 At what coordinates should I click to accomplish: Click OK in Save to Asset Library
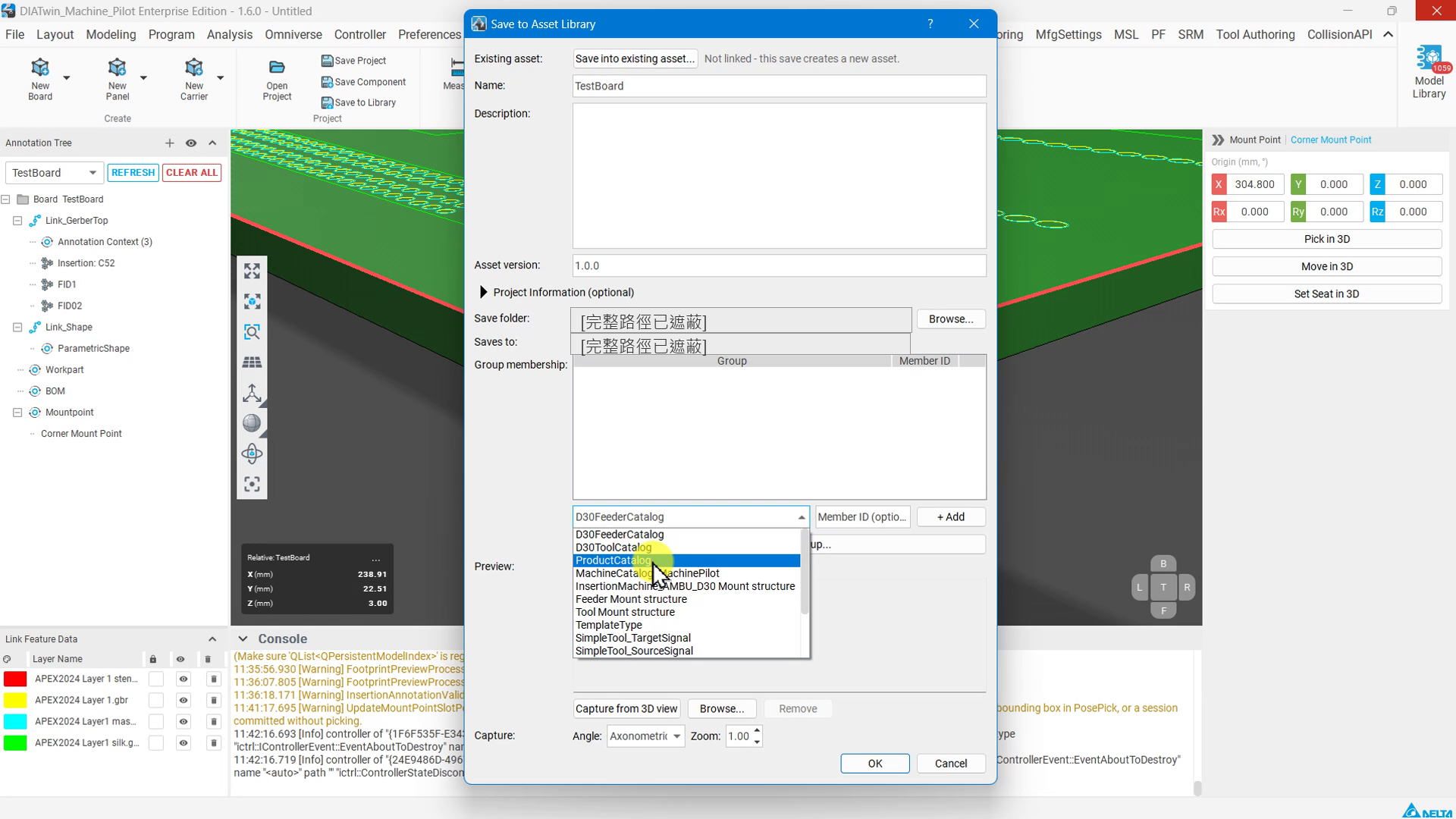pyautogui.click(x=875, y=764)
